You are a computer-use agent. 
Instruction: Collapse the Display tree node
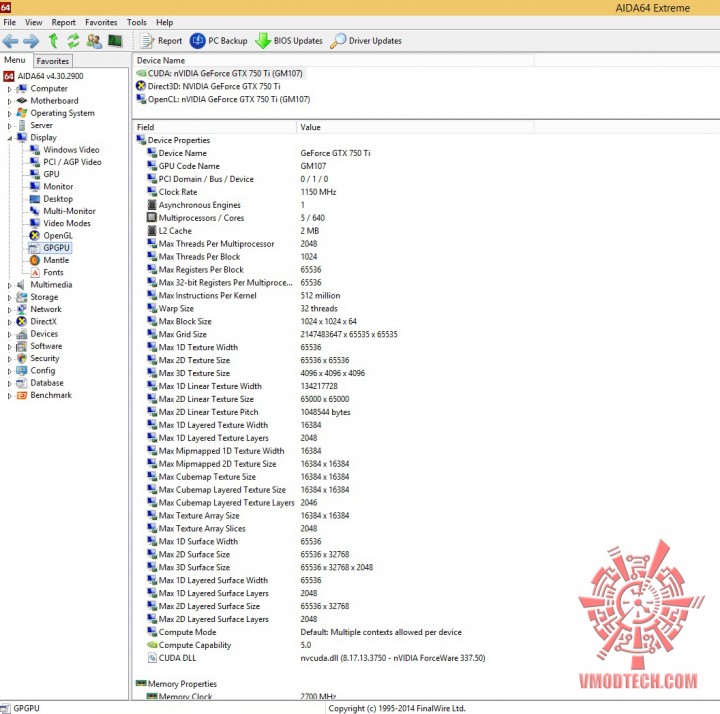point(9,138)
